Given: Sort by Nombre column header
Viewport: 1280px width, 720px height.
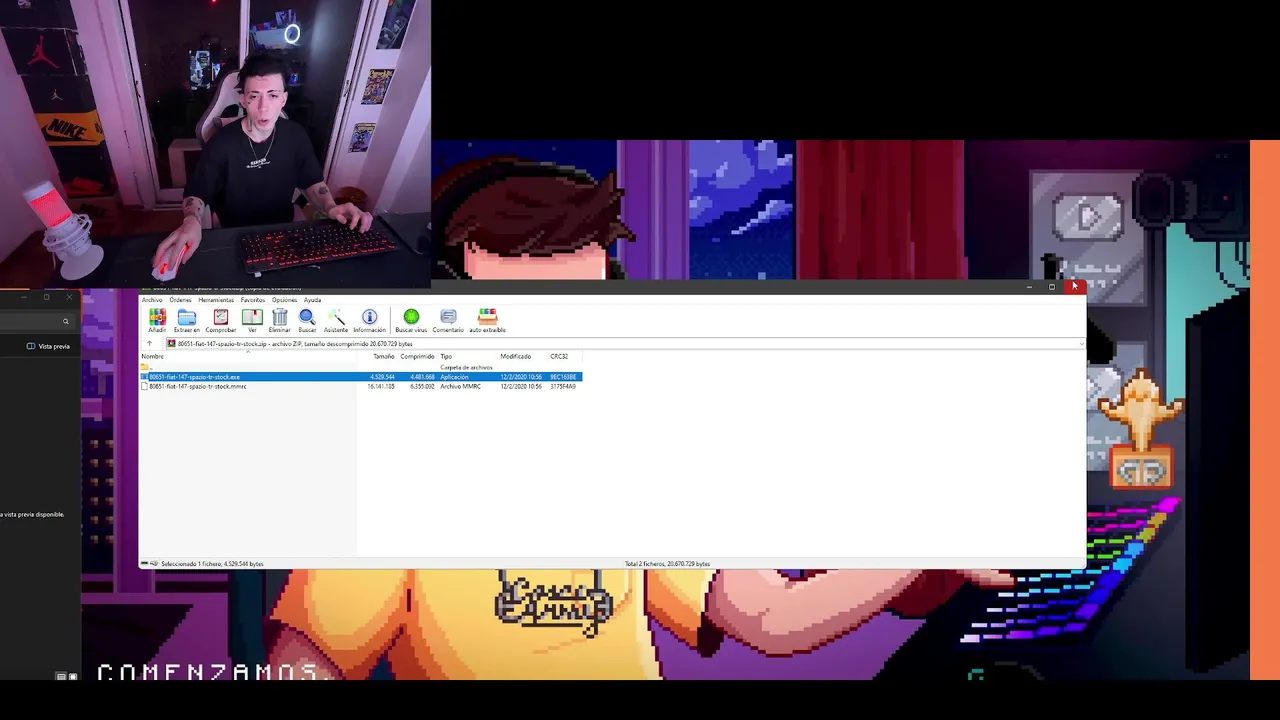Looking at the screenshot, I should point(152,356).
